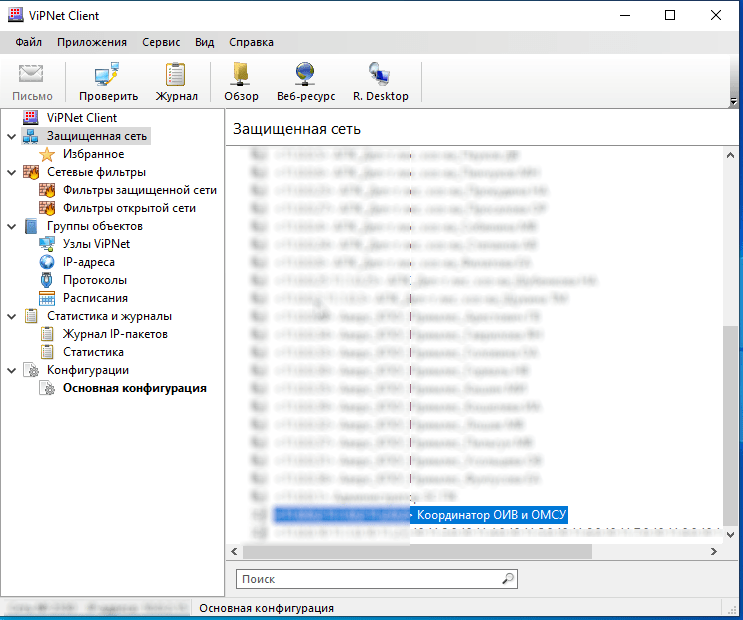Click the Группы объектов book icon
This screenshot has height=620, width=743.
pyautogui.click(x=31, y=226)
